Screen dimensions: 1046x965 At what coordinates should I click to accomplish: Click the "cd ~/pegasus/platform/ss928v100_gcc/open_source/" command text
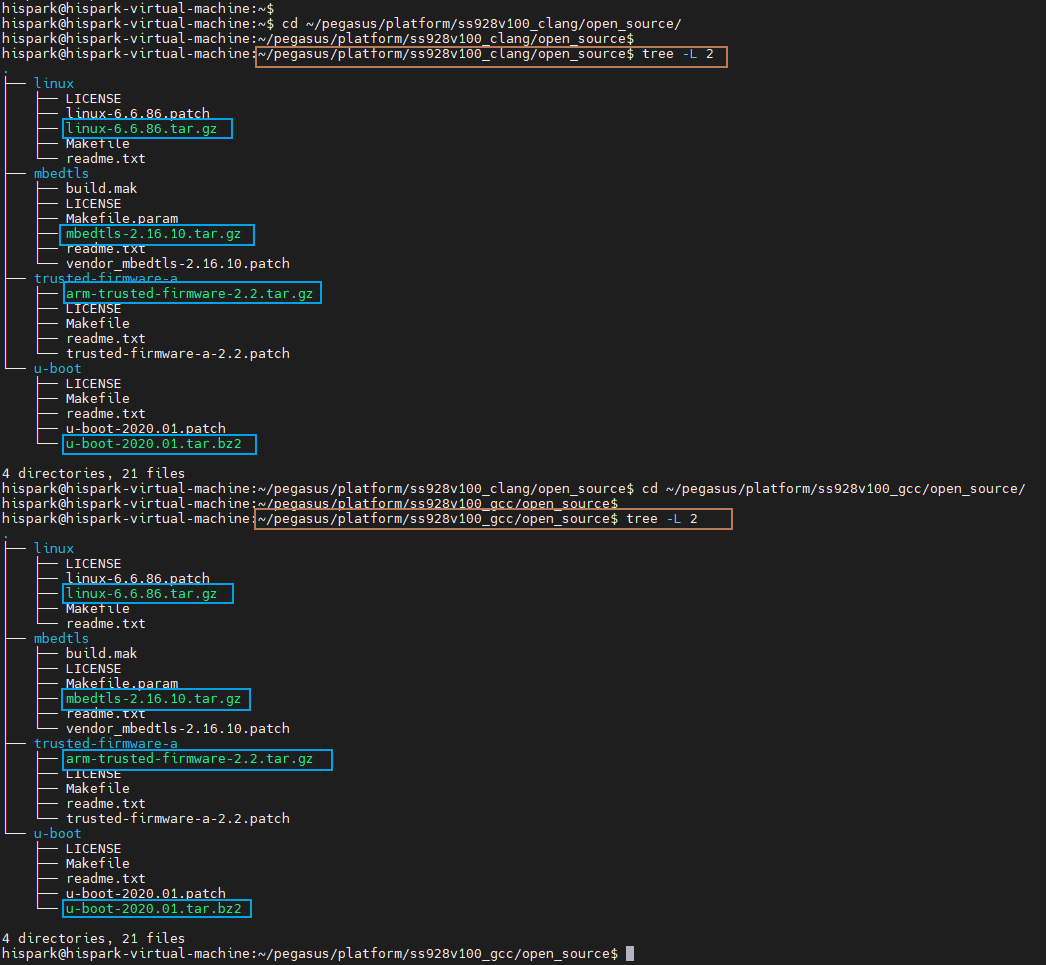(833, 489)
